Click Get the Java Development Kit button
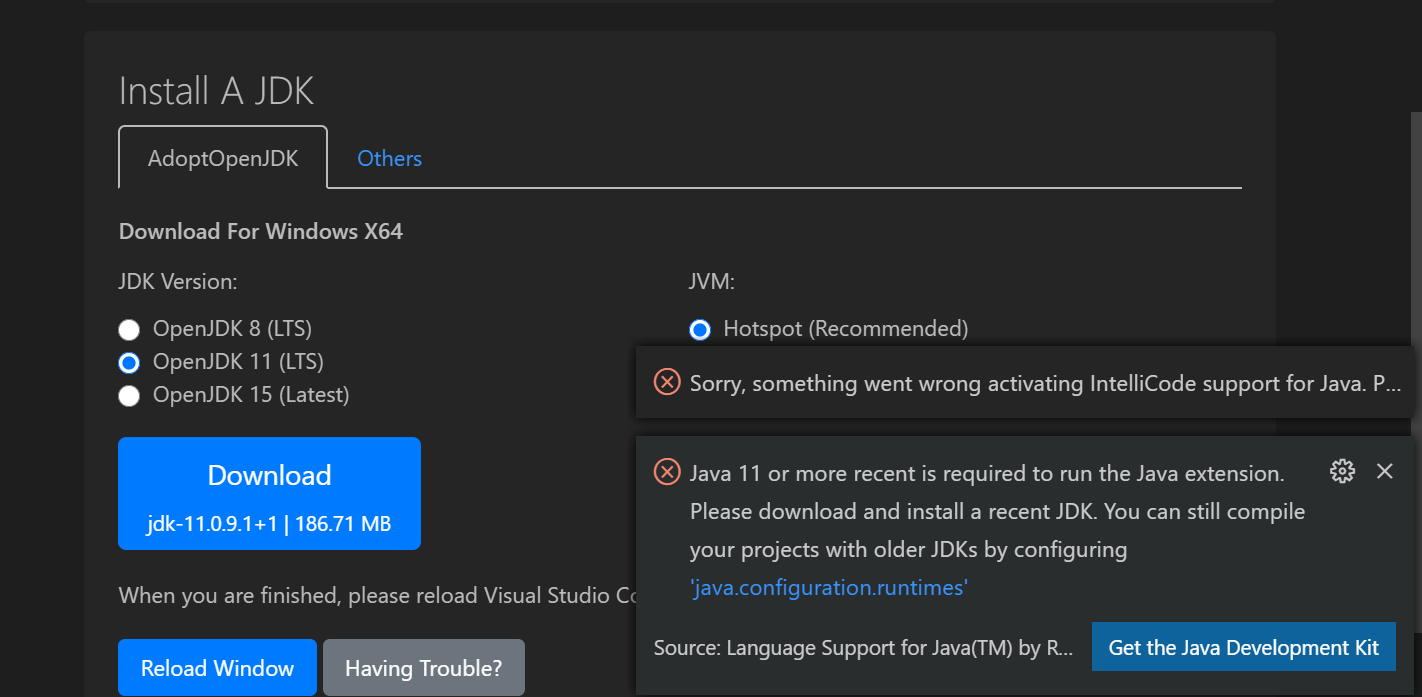Image resolution: width=1422 pixels, height=697 pixels. tap(1244, 647)
